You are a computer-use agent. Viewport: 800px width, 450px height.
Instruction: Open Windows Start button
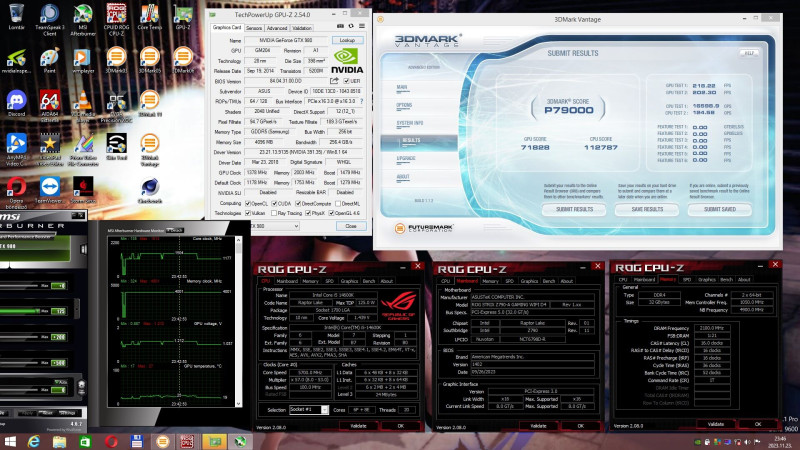pyautogui.click(x=9, y=441)
